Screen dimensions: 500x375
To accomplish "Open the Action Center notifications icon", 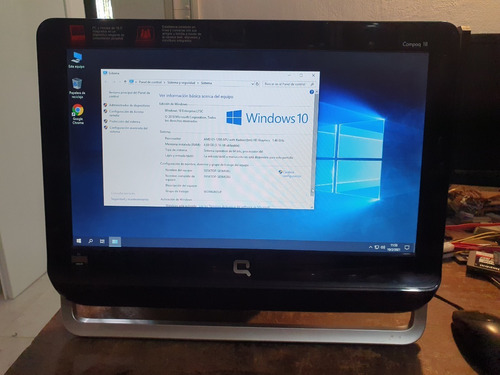I will point(407,248).
